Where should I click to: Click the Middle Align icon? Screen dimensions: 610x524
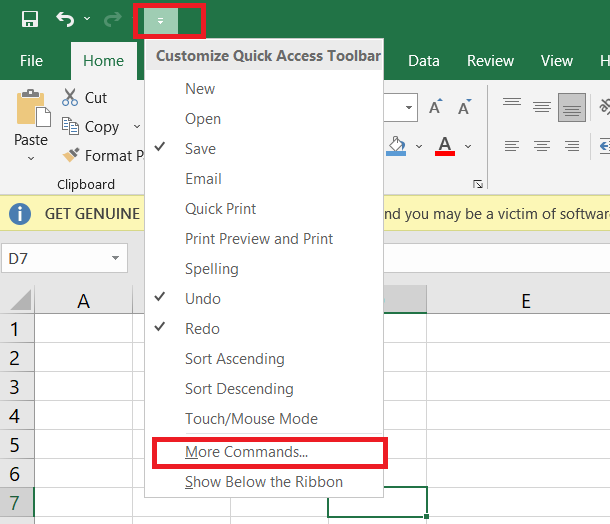pyautogui.click(x=542, y=107)
